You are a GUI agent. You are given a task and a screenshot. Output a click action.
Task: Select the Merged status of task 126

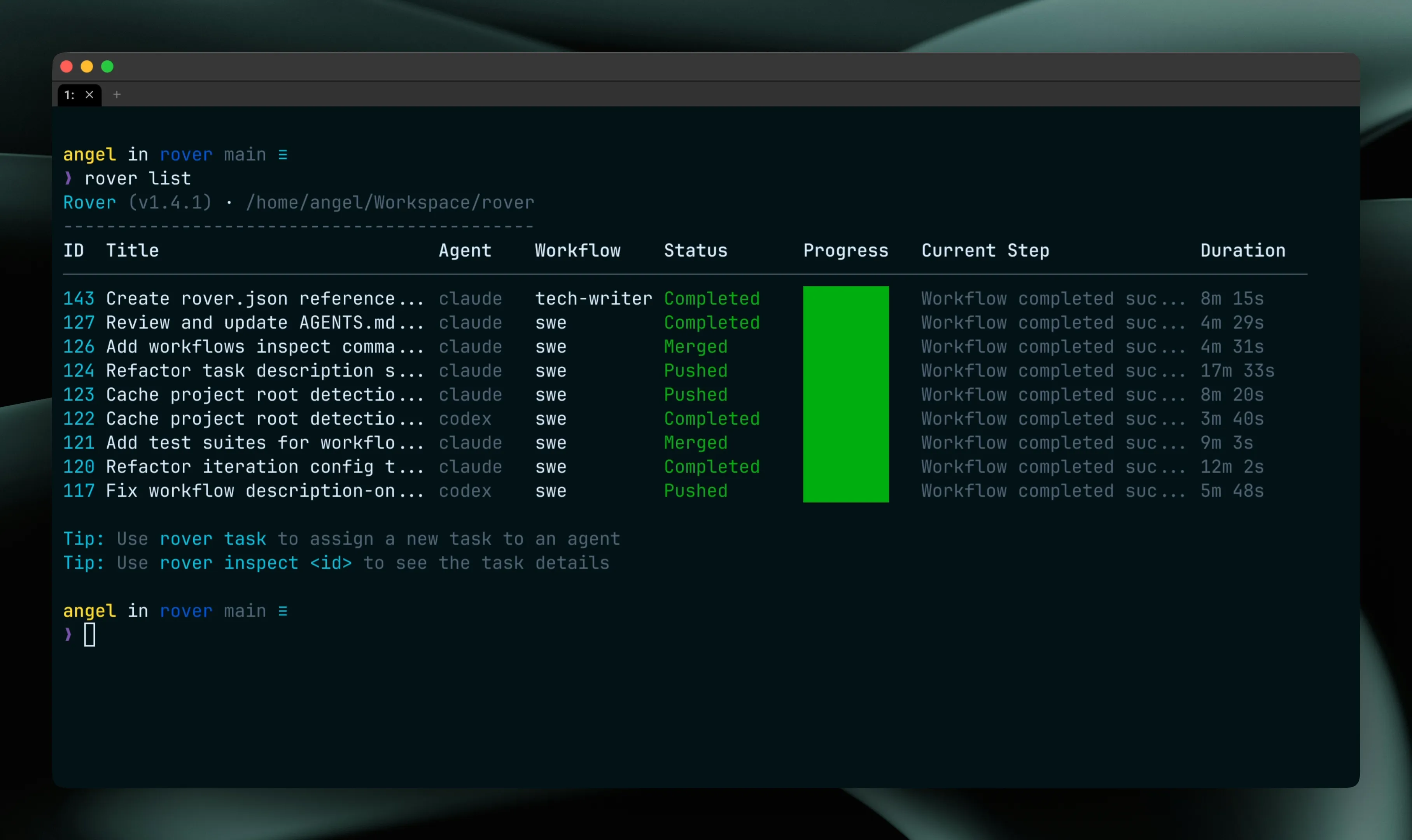[695, 346]
